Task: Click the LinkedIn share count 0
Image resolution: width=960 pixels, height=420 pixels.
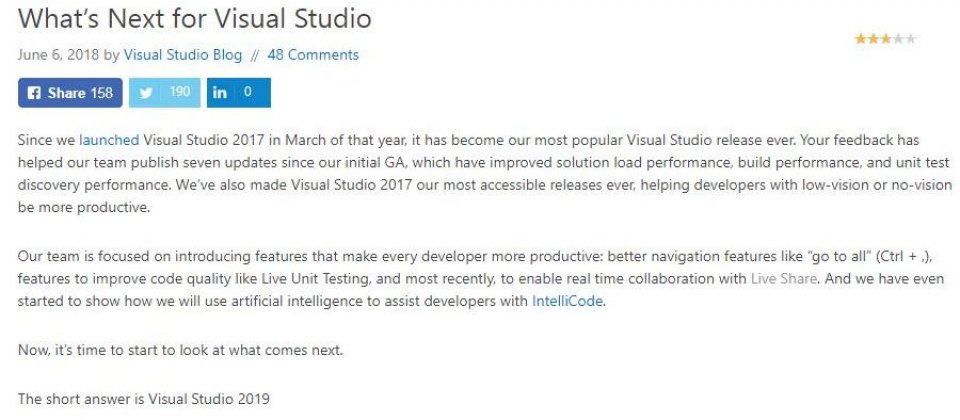Action: (247, 92)
